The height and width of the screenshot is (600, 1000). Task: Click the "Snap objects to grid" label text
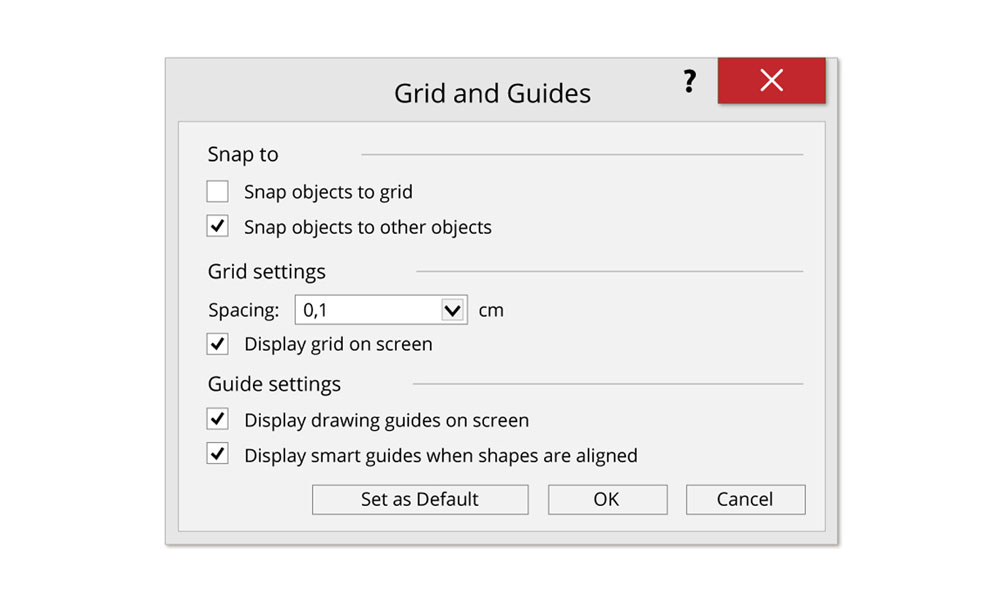click(328, 192)
